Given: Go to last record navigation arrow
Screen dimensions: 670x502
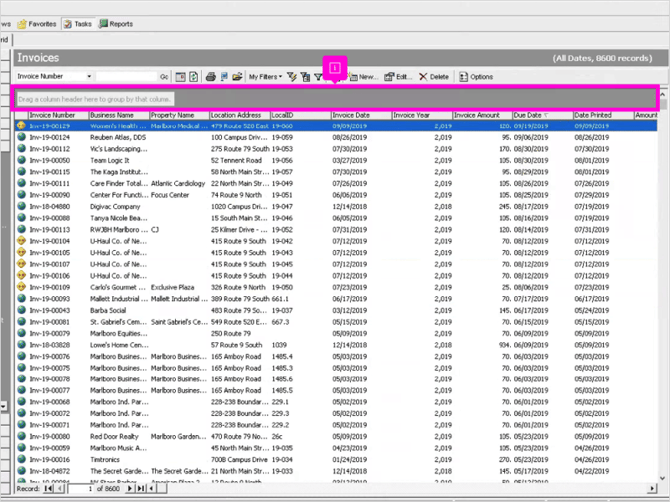Looking at the screenshot, I should [141, 488].
